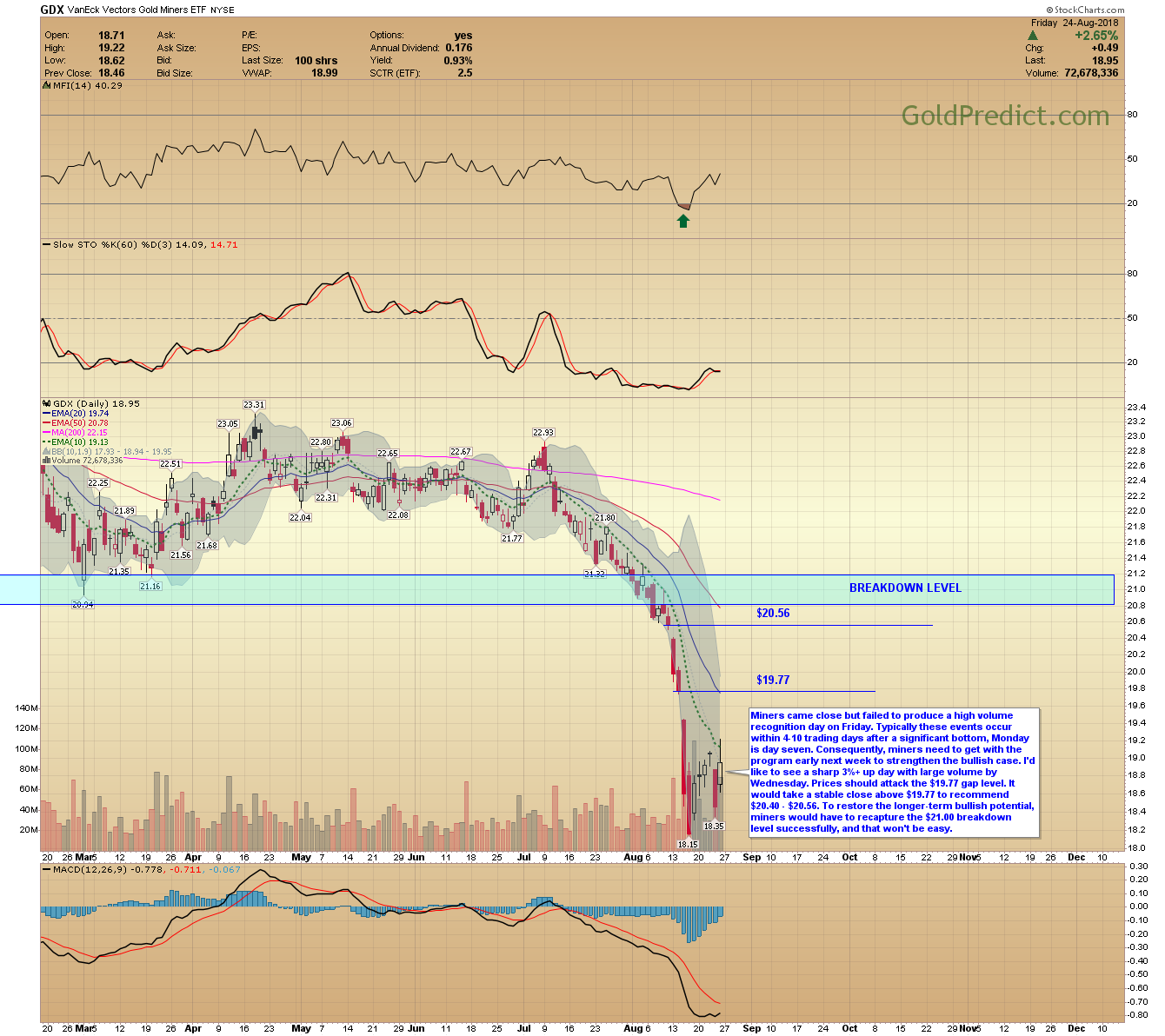Click the High value 19.22
Viewport: 1165px width, 1036px height.
tap(111, 49)
